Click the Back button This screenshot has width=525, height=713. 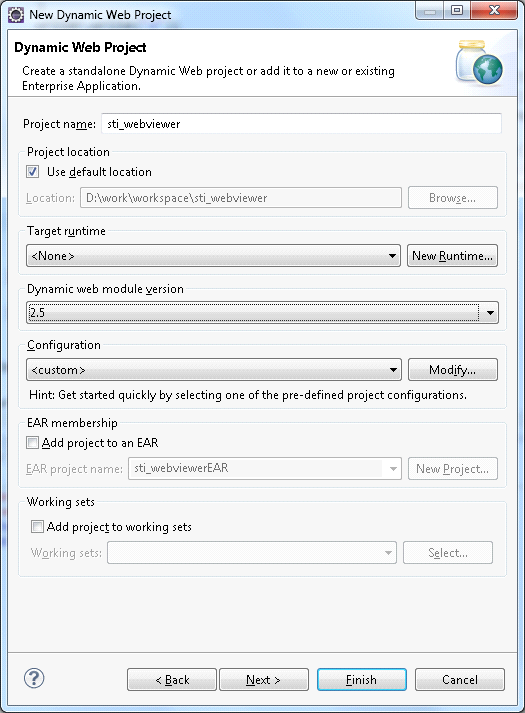(172, 679)
